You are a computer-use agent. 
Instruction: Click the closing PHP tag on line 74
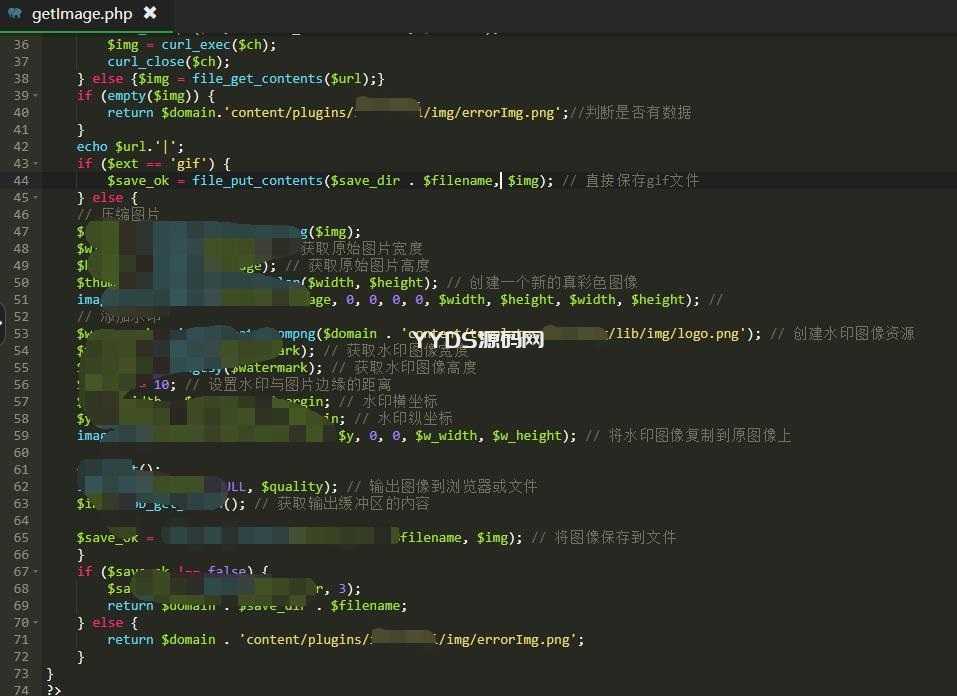click(54, 691)
